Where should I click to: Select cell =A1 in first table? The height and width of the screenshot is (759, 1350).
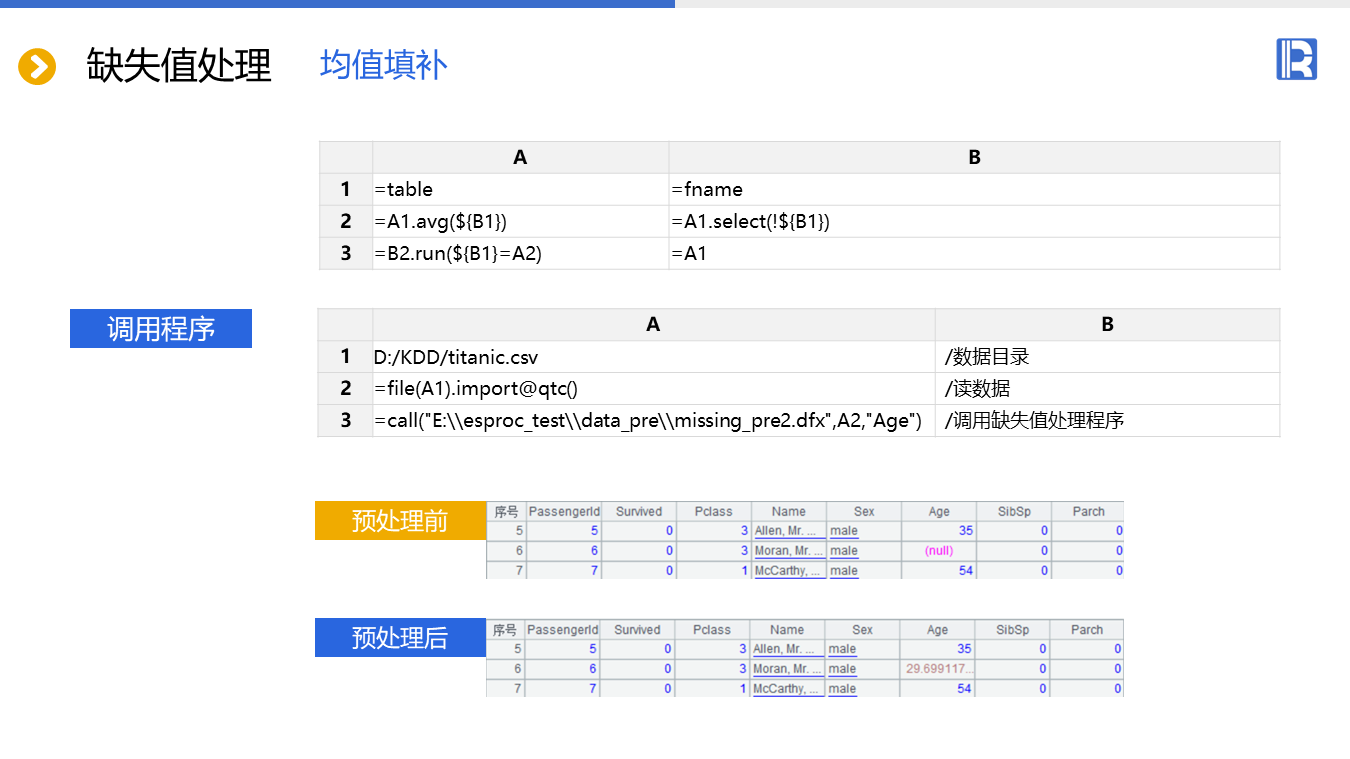tap(974, 254)
